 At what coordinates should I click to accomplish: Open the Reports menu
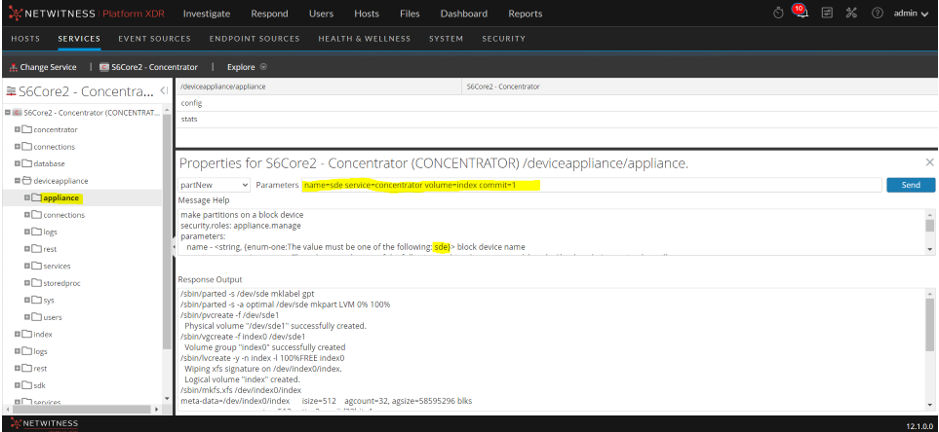(525, 13)
